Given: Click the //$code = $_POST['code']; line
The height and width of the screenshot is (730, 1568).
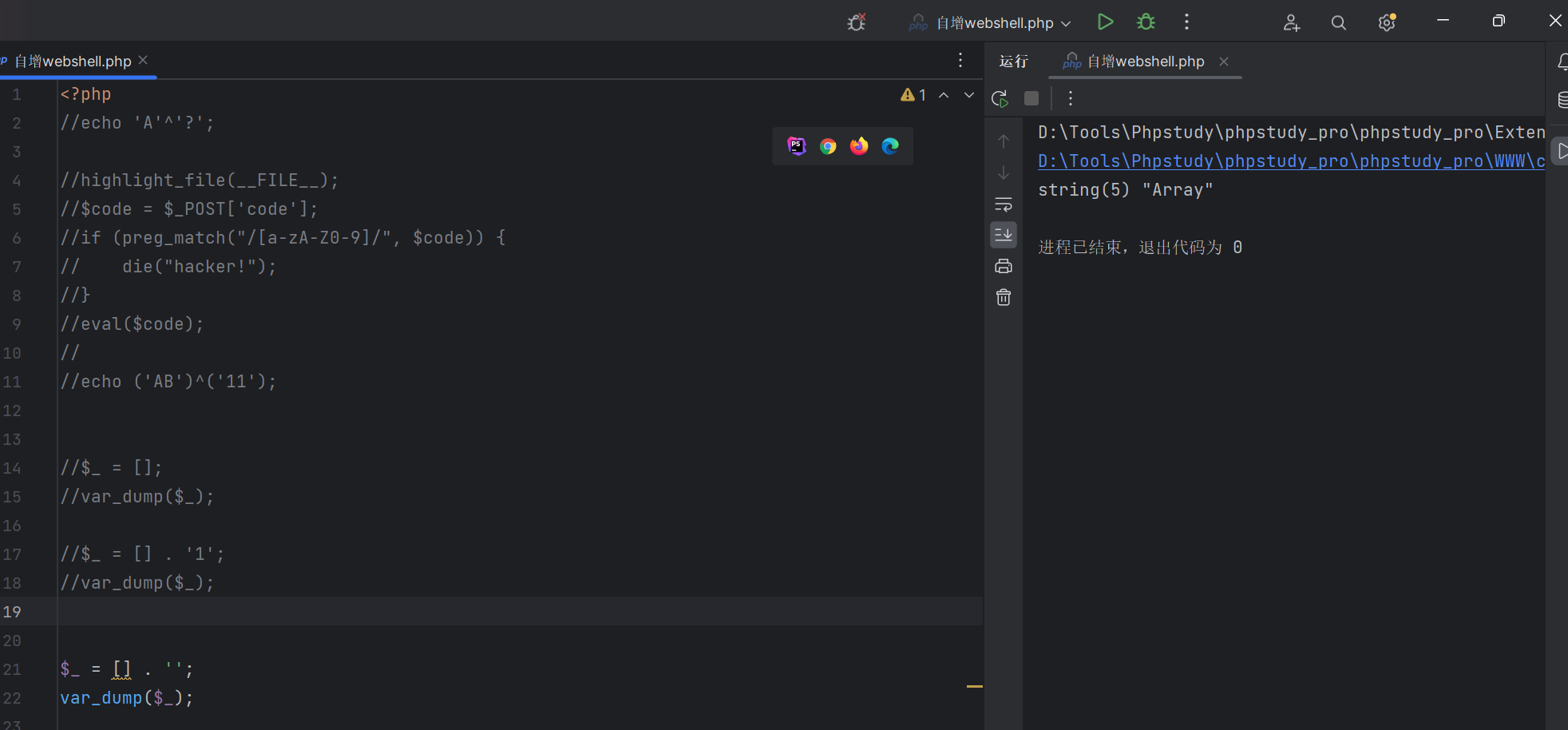Looking at the screenshot, I should (x=189, y=208).
